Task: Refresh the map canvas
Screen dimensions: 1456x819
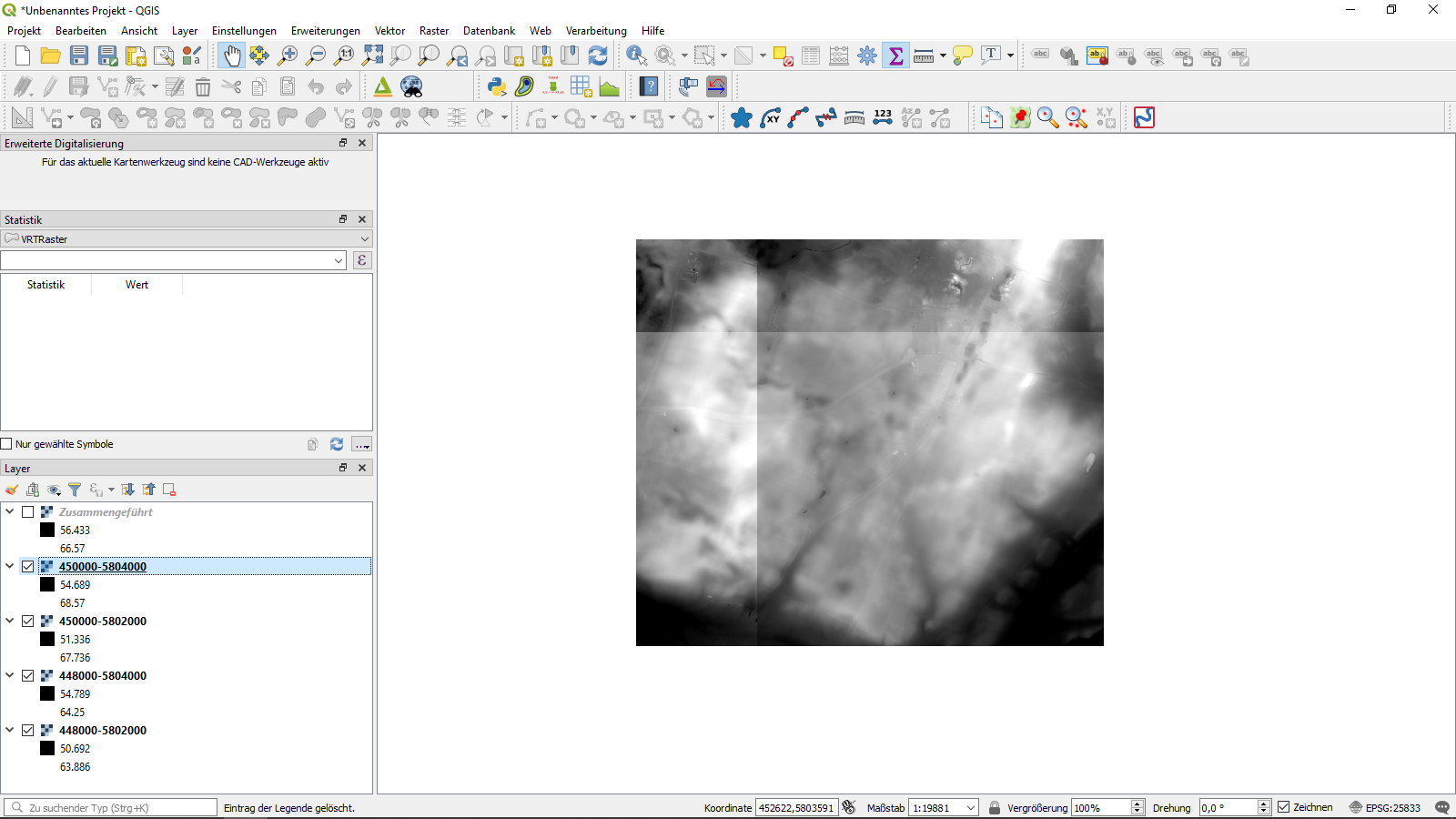Action: 598,56
